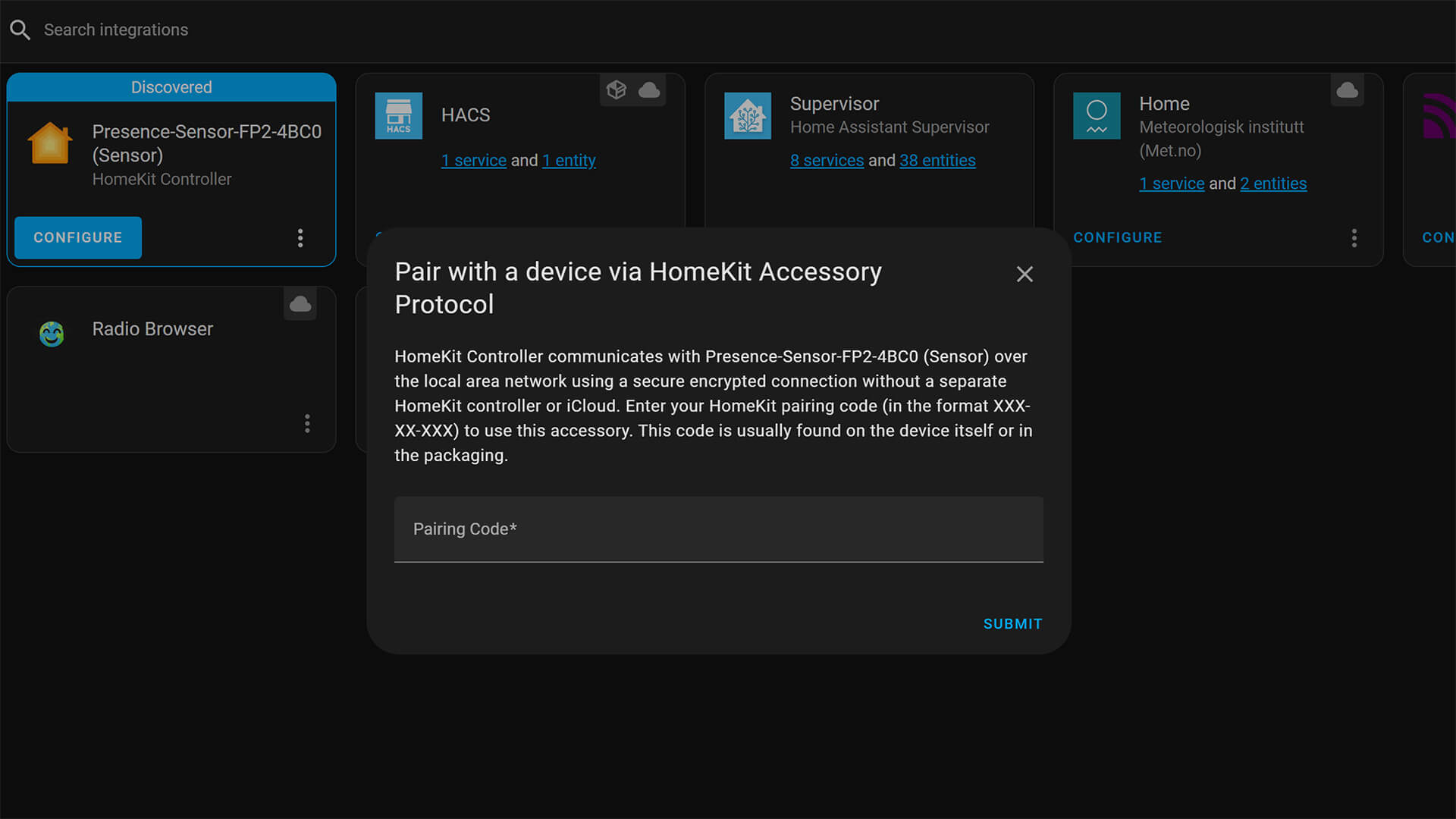Submit the HomeKit pairing code form
The width and height of the screenshot is (1456, 819).
[1012, 623]
